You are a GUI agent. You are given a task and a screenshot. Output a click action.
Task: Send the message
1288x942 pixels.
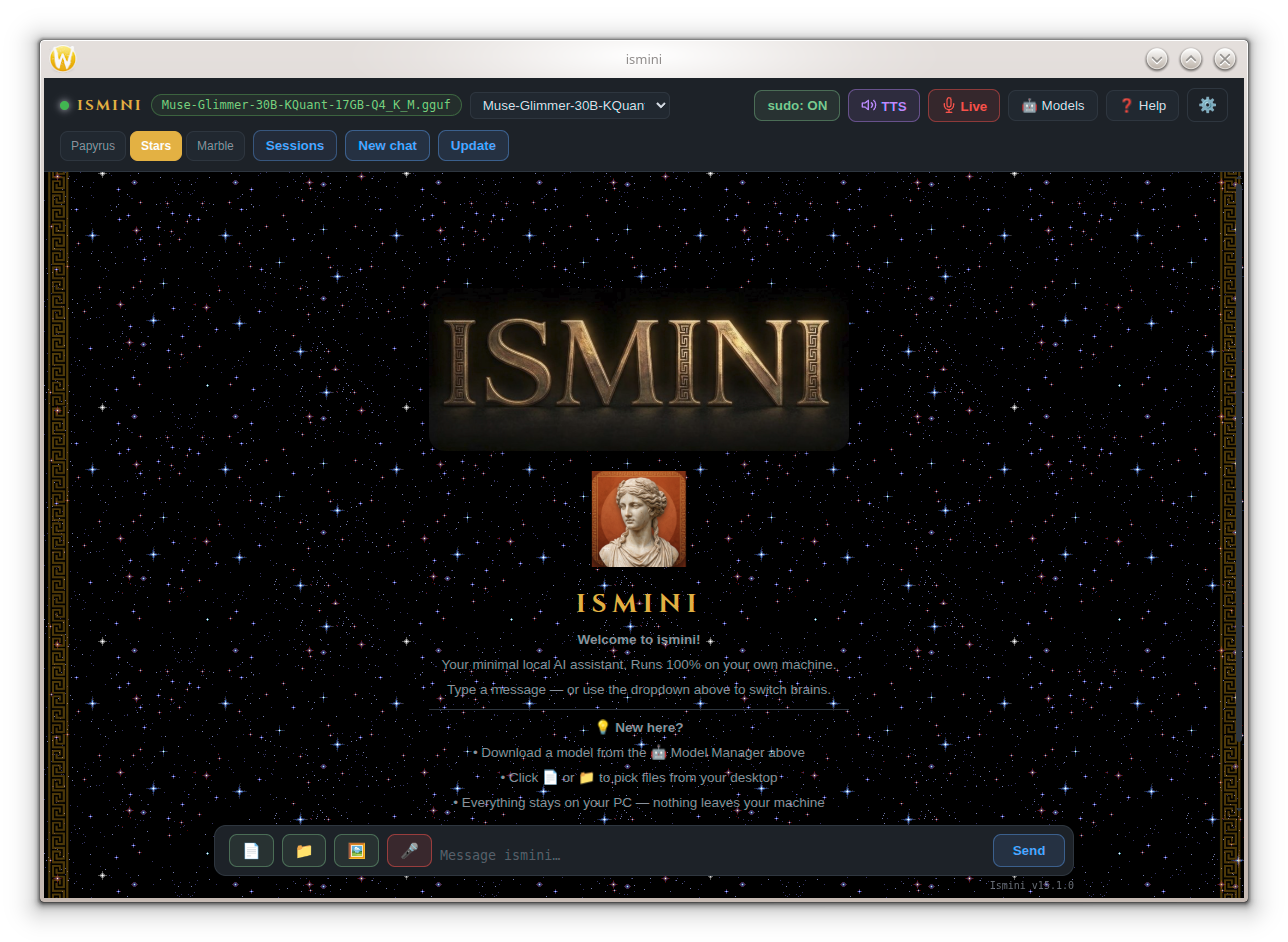pyautogui.click(x=1028, y=851)
